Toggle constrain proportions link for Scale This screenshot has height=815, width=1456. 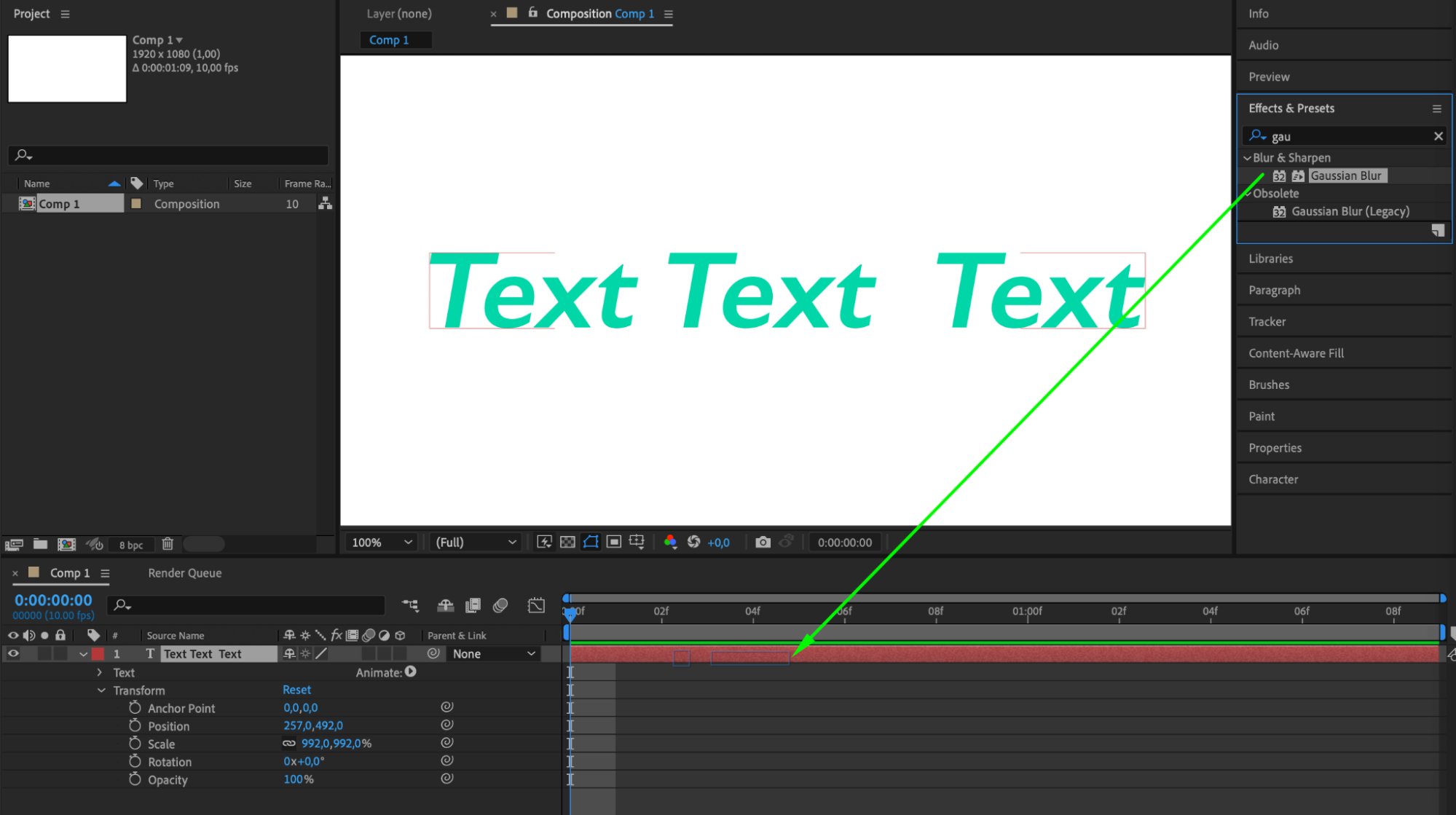289,743
